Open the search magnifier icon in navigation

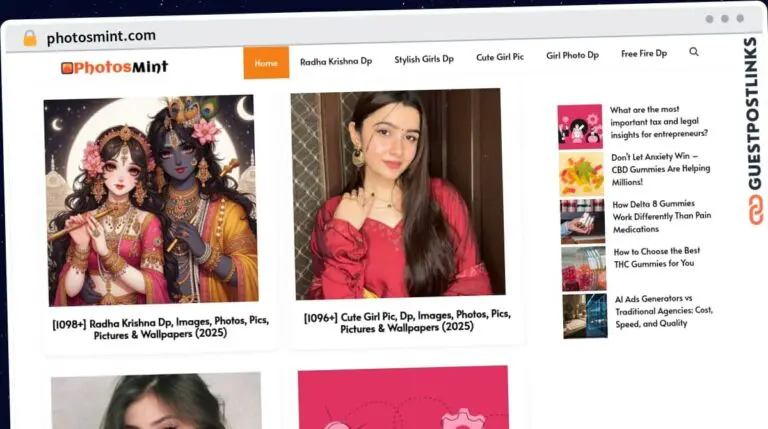tap(694, 52)
